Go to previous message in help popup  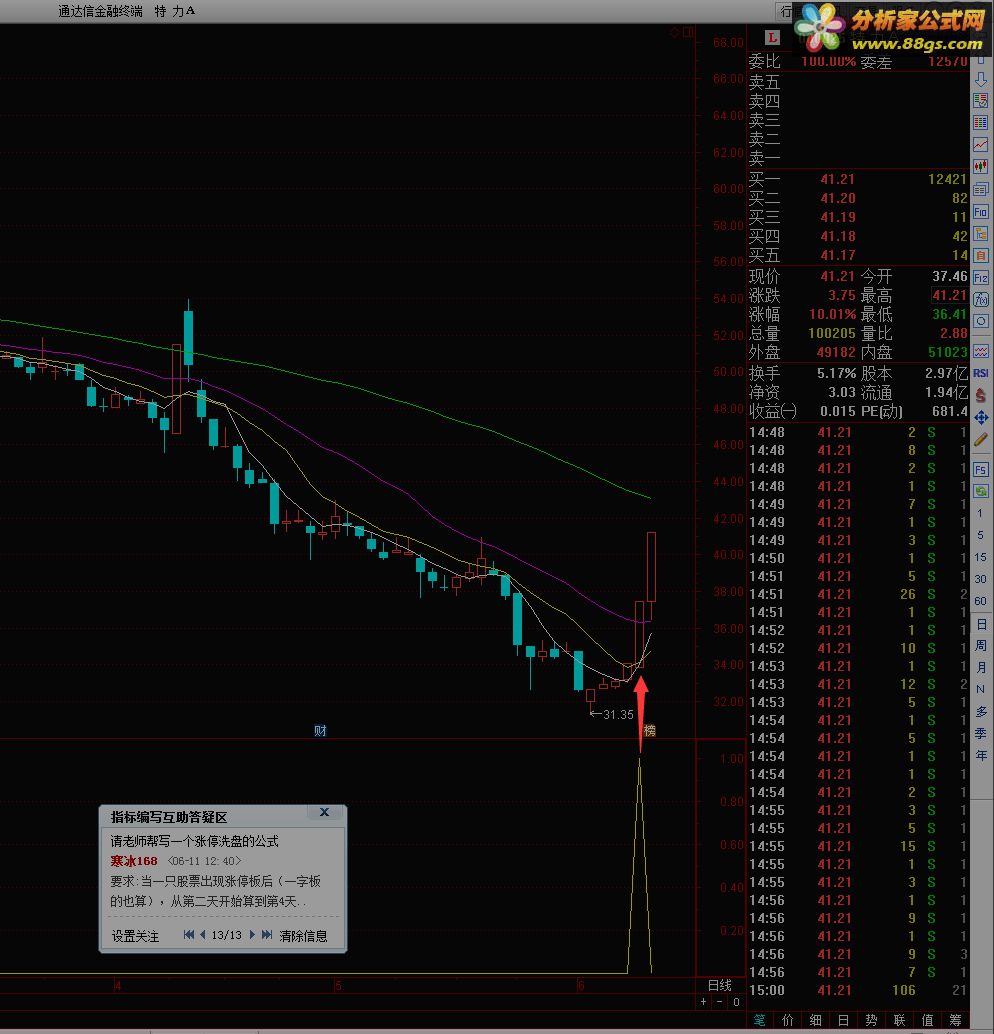coord(202,934)
